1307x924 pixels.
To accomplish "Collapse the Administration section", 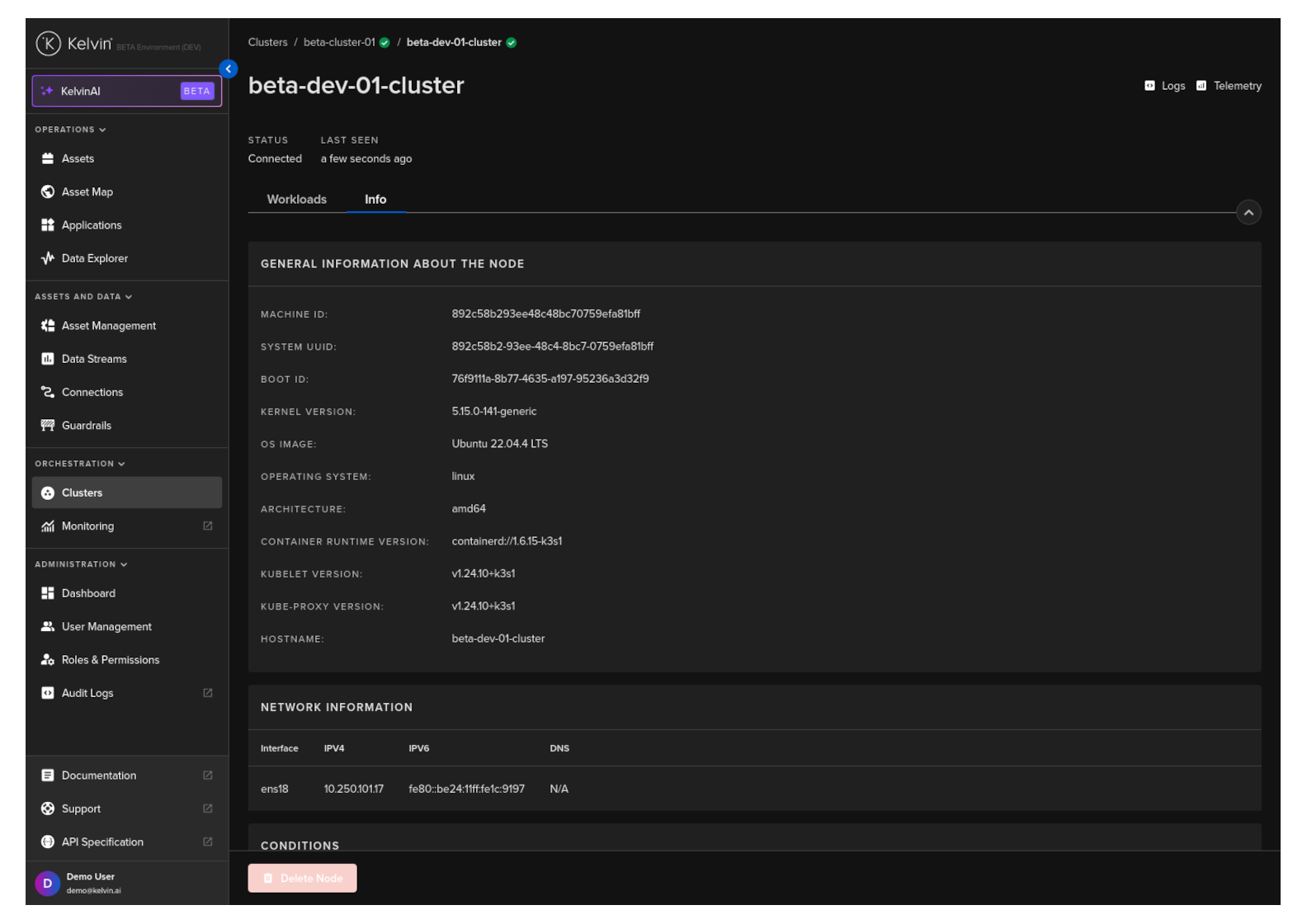I will 124,564.
